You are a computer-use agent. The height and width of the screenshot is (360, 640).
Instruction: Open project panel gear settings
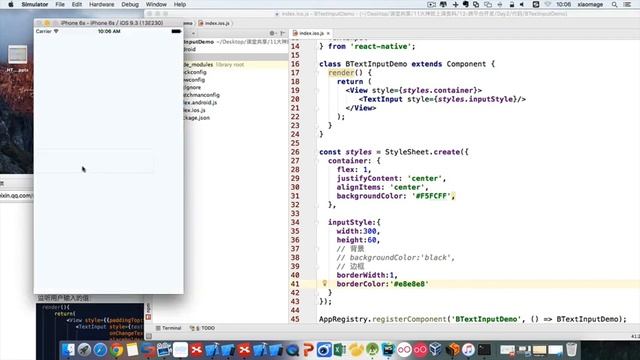[x=272, y=33]
